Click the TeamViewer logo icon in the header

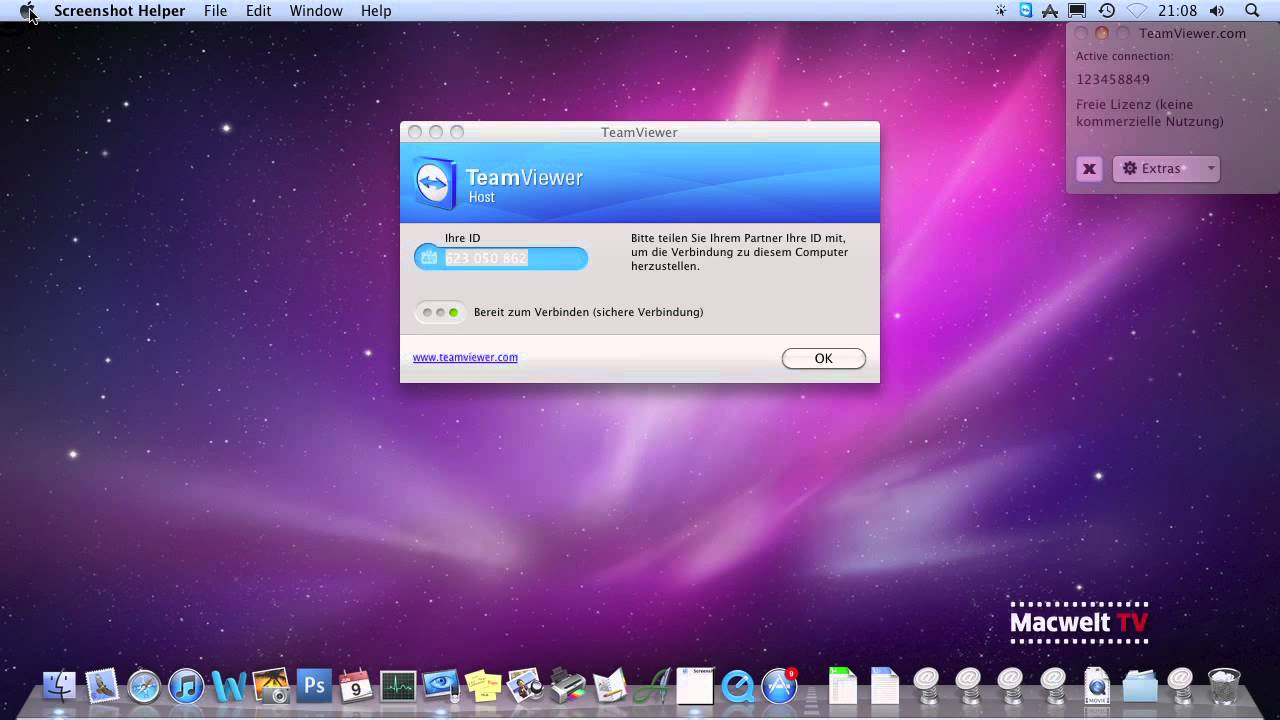coord(435,184)
